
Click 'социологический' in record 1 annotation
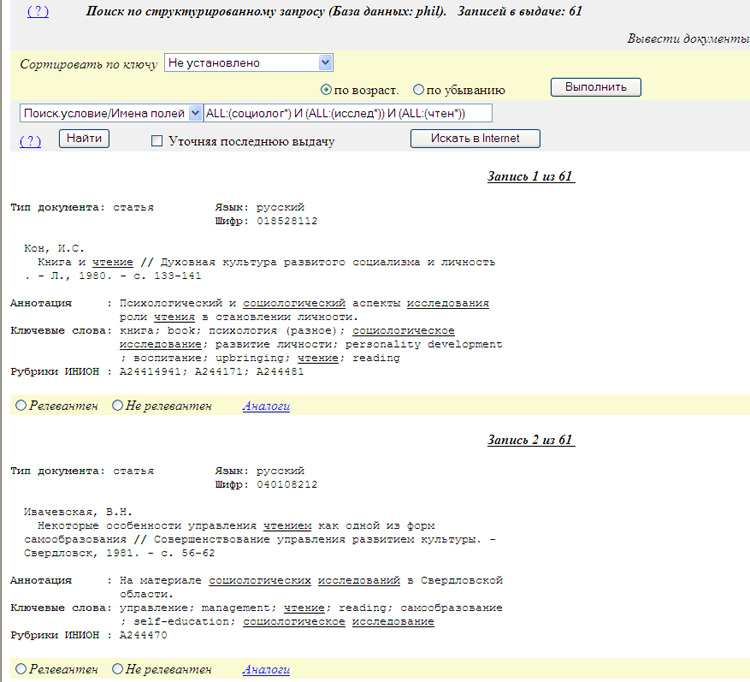coord(294,303)
